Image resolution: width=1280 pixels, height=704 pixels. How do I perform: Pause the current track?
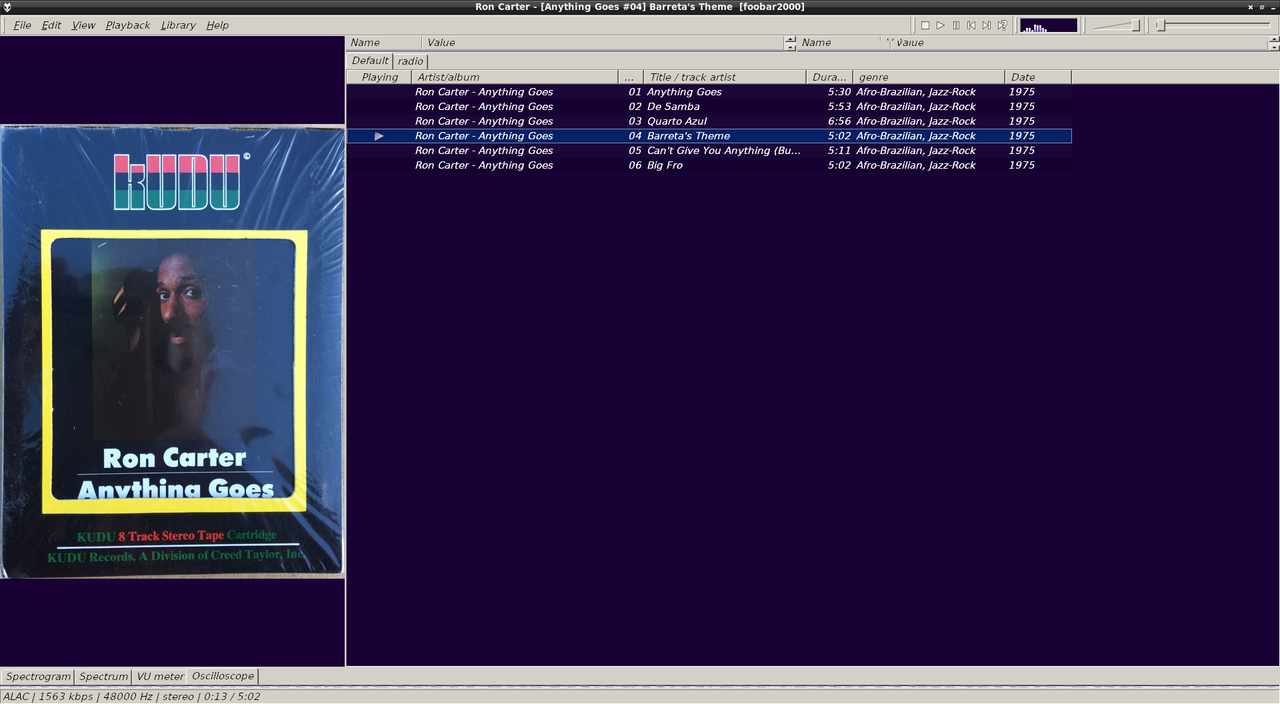click(x=956, y=25)
